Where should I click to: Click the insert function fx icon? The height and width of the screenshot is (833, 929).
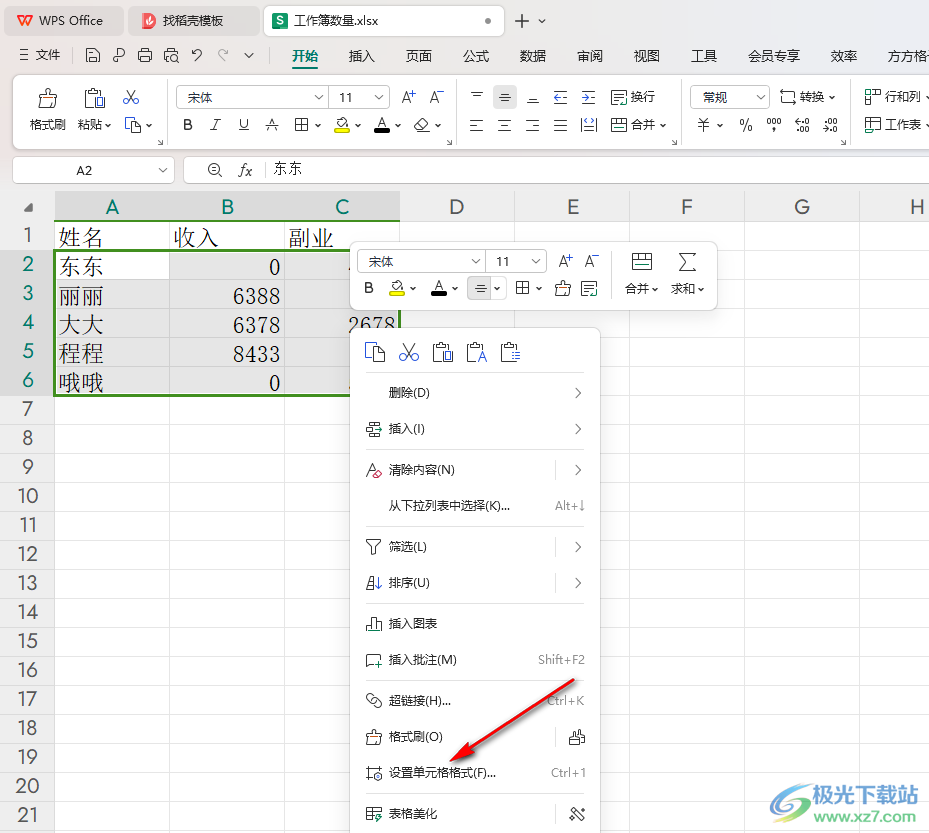tap(245, 171)
